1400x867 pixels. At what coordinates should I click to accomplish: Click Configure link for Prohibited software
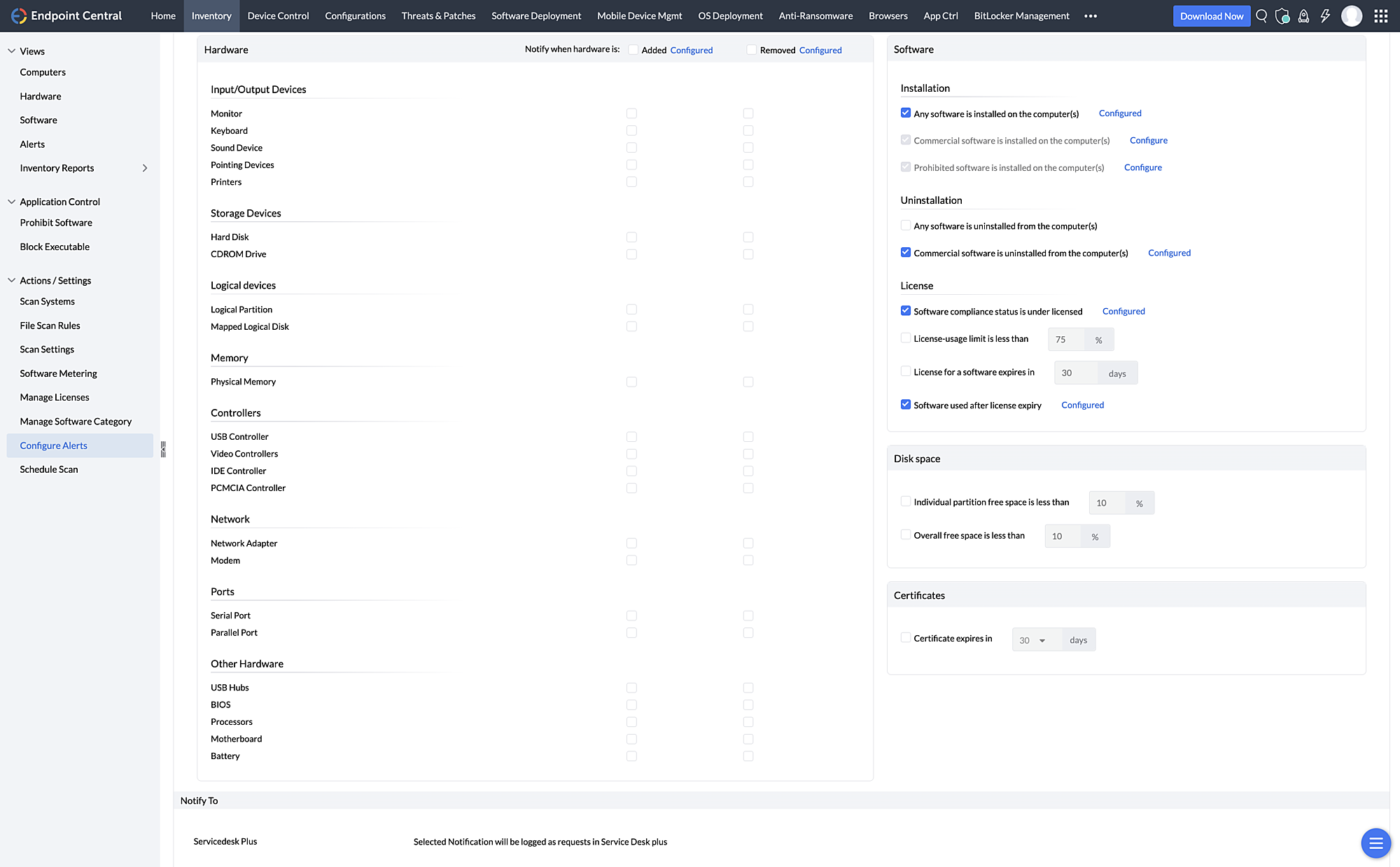point(1142,167)
